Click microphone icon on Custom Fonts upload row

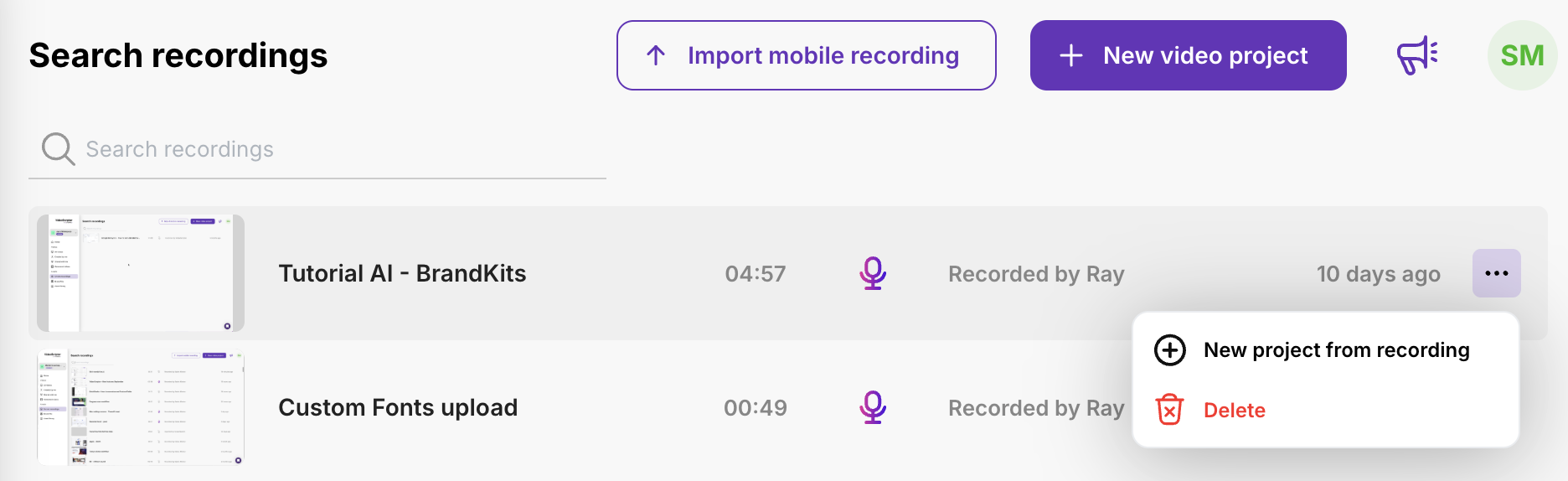[873, 407]
